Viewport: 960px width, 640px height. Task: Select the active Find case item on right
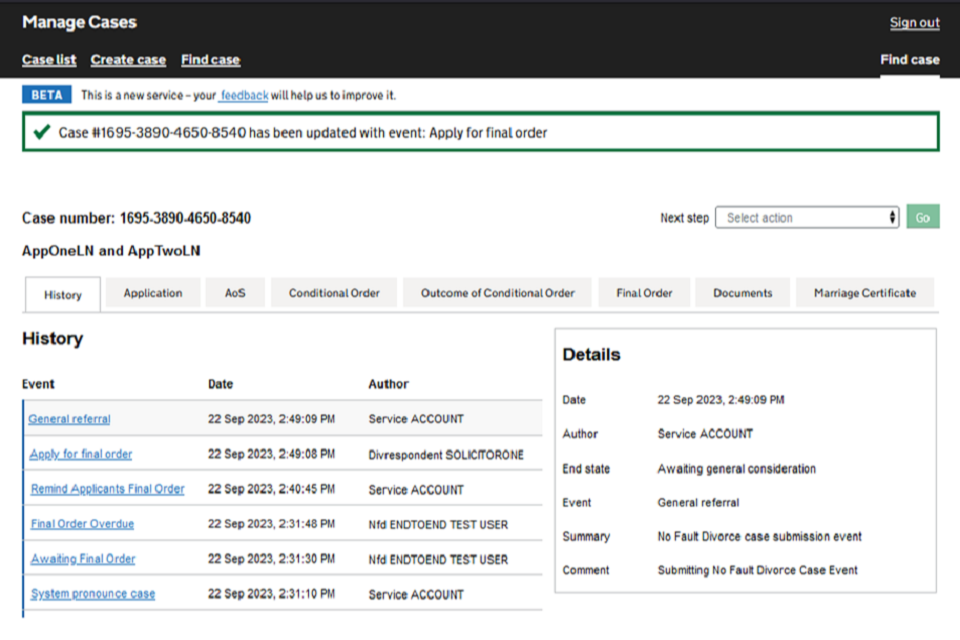pos(909,60)
